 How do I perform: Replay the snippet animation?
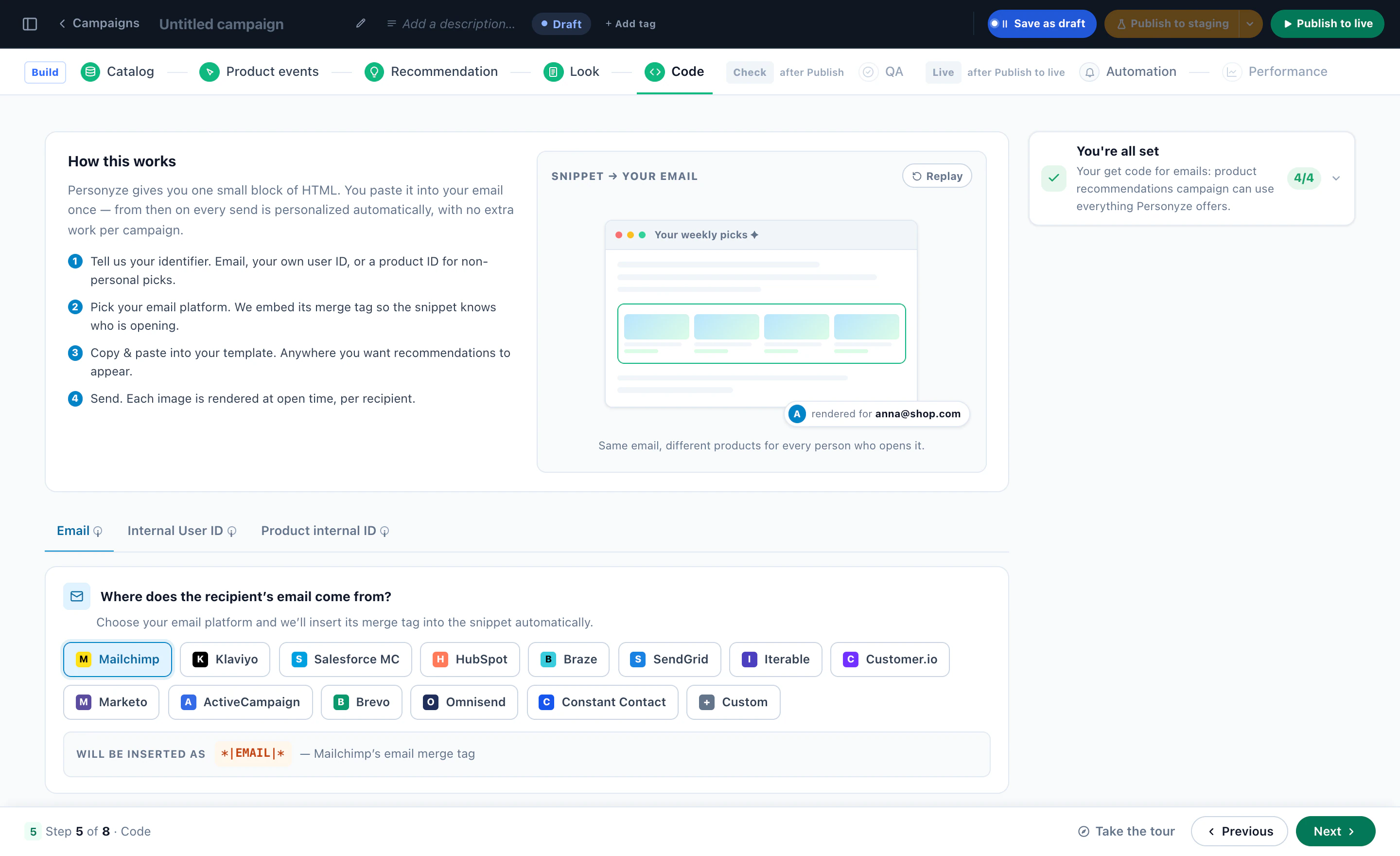pyautogui.click(x=937, y=176)
